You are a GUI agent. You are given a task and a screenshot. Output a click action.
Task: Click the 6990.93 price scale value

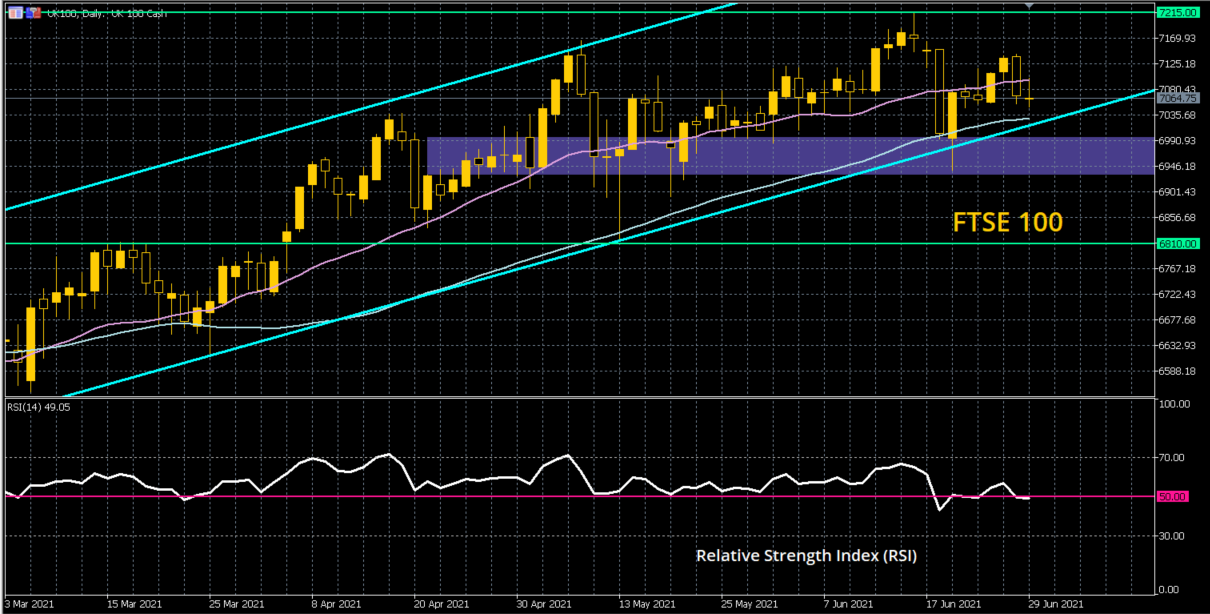(1177, 141)
